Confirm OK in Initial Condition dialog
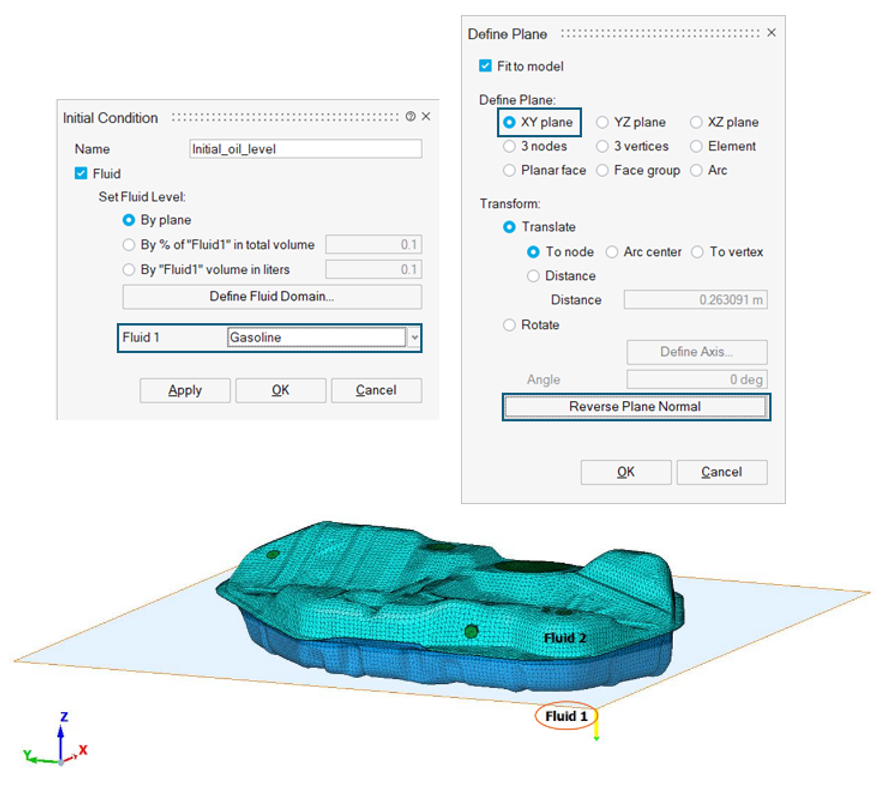This screenshot has width=889, height=790. click(x=281, y=391)
